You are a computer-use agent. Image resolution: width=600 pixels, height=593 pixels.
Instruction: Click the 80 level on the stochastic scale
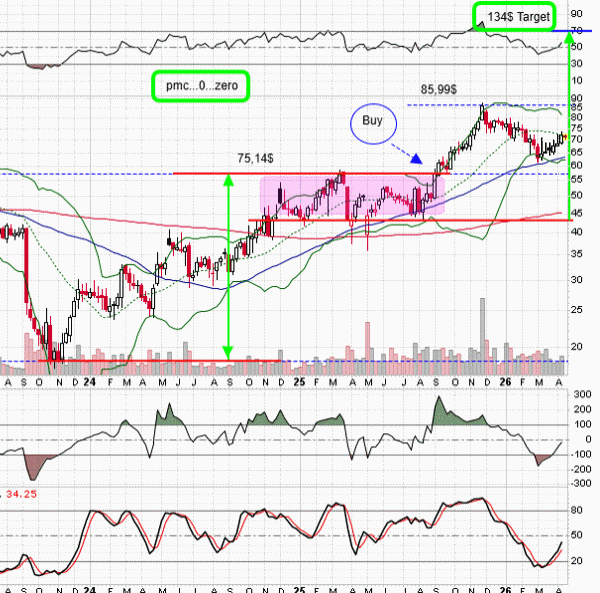(x=578, y=510)
